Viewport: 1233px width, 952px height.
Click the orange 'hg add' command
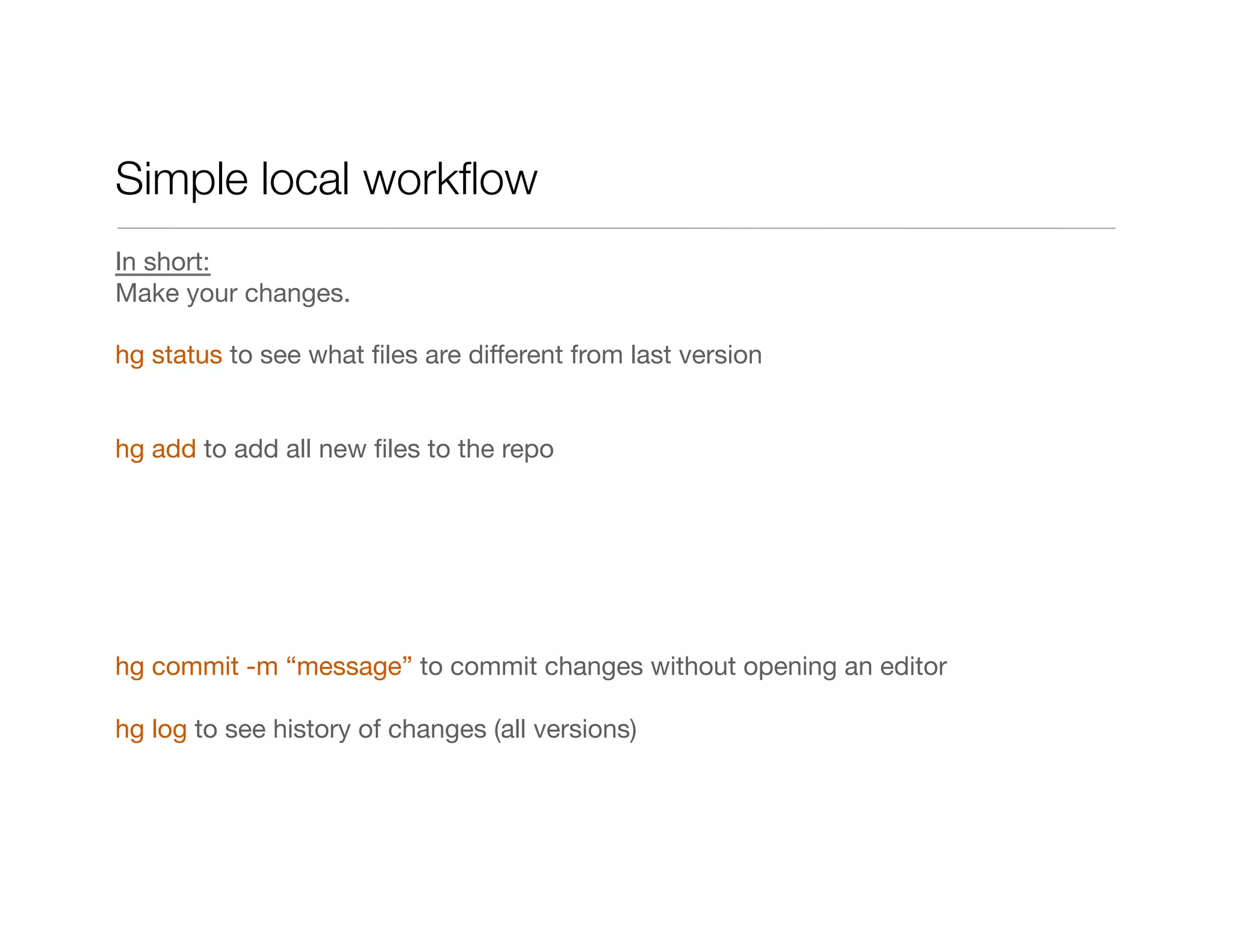click(x=155, y=450)
